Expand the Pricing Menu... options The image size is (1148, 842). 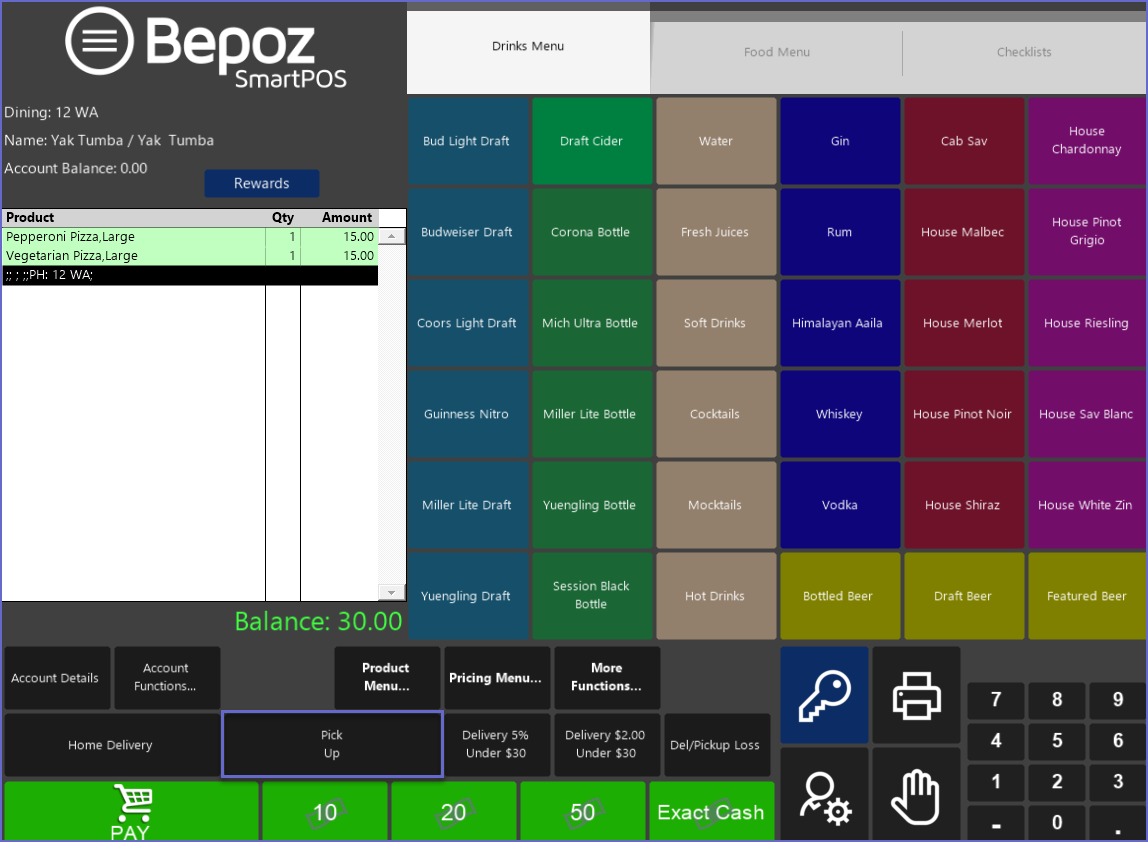point(496,677)
